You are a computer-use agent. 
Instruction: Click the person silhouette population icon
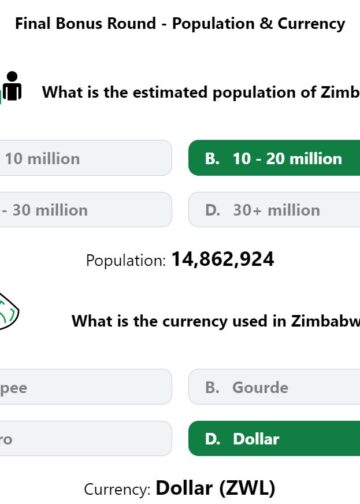pos(12,86)
